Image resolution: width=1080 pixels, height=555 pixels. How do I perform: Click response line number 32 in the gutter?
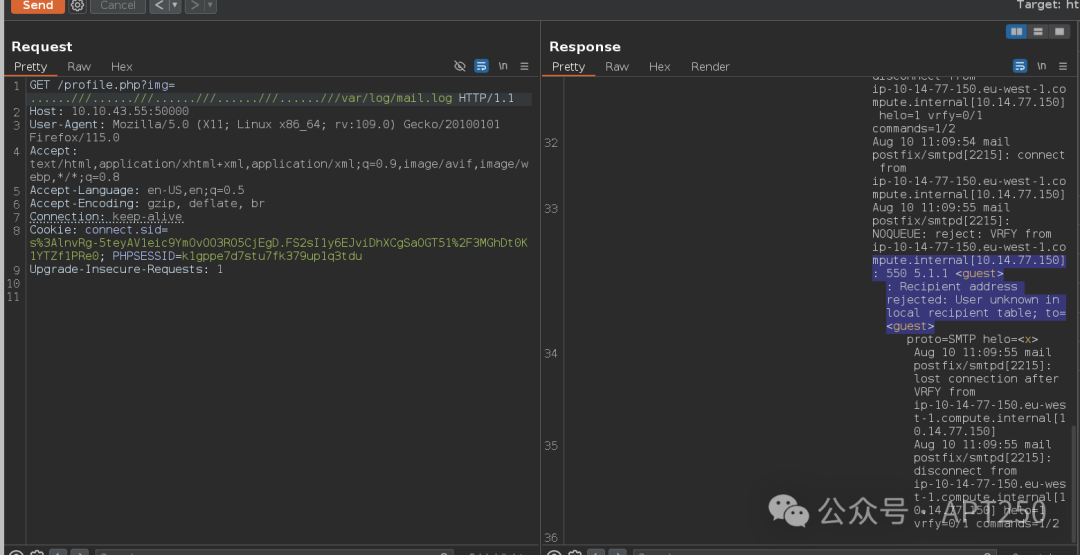(x=551, y=143)
